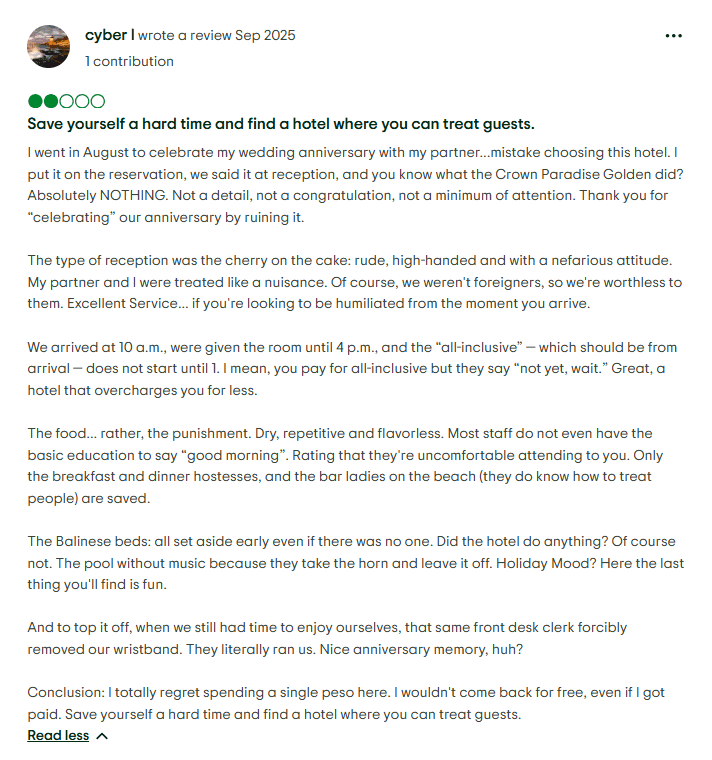712x760 pixels.
Task: Click the first filled green rating bubble
Action: point(36,101)
